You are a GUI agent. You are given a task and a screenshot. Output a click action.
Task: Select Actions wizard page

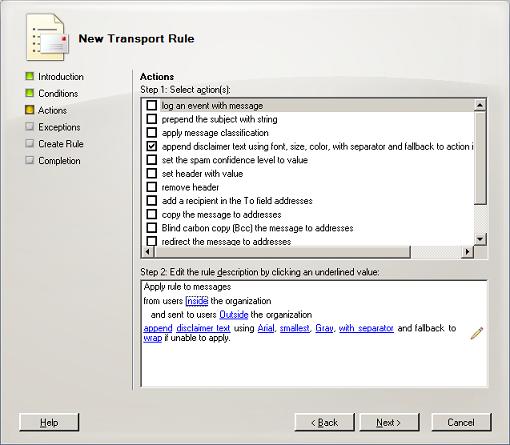point(52,110)
